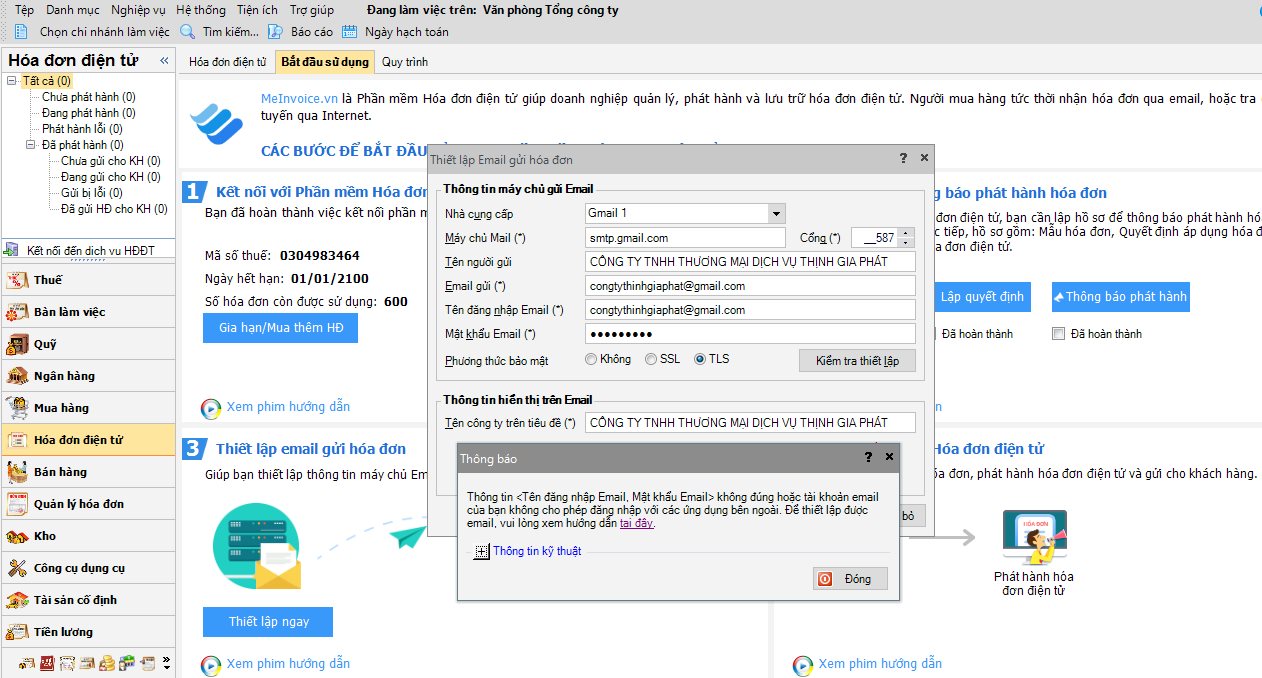Viewport: 1262px width, 678px height.
Task: Select Chưa phát hành (0) tree item
Action: point(89,97)
